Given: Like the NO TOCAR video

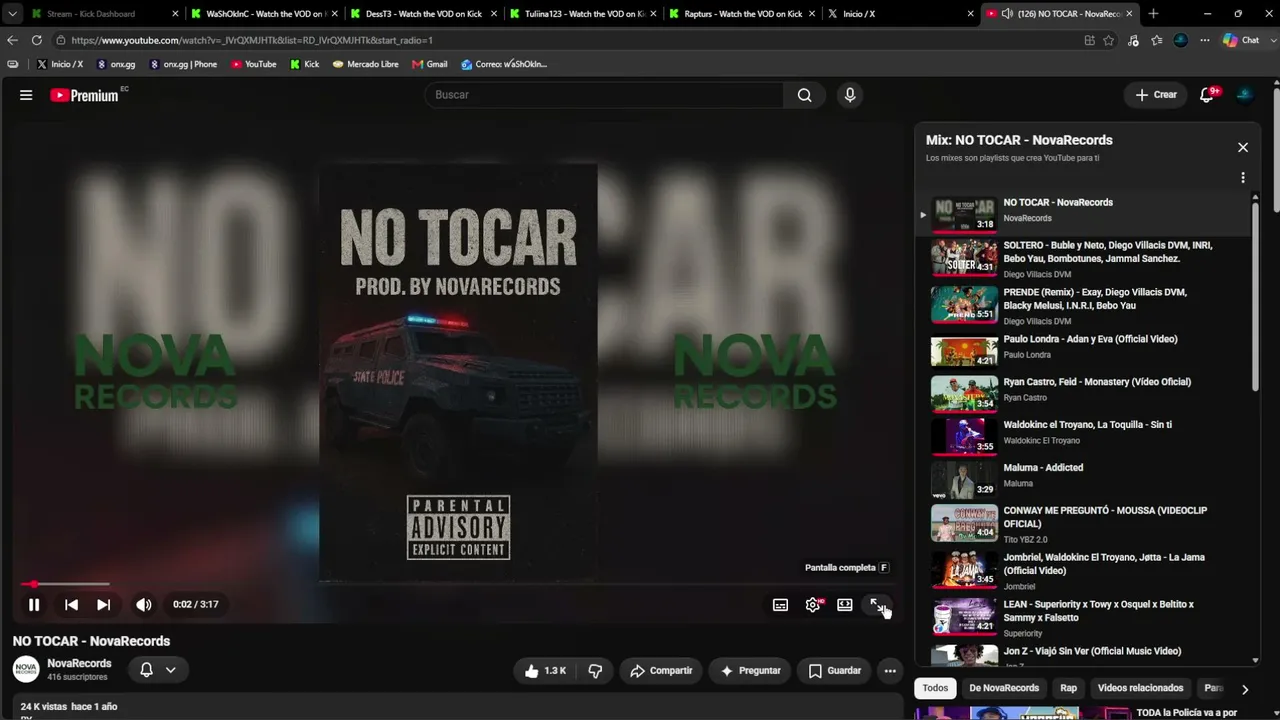Looking at the screenshot, I should click(x=545, y=671).
